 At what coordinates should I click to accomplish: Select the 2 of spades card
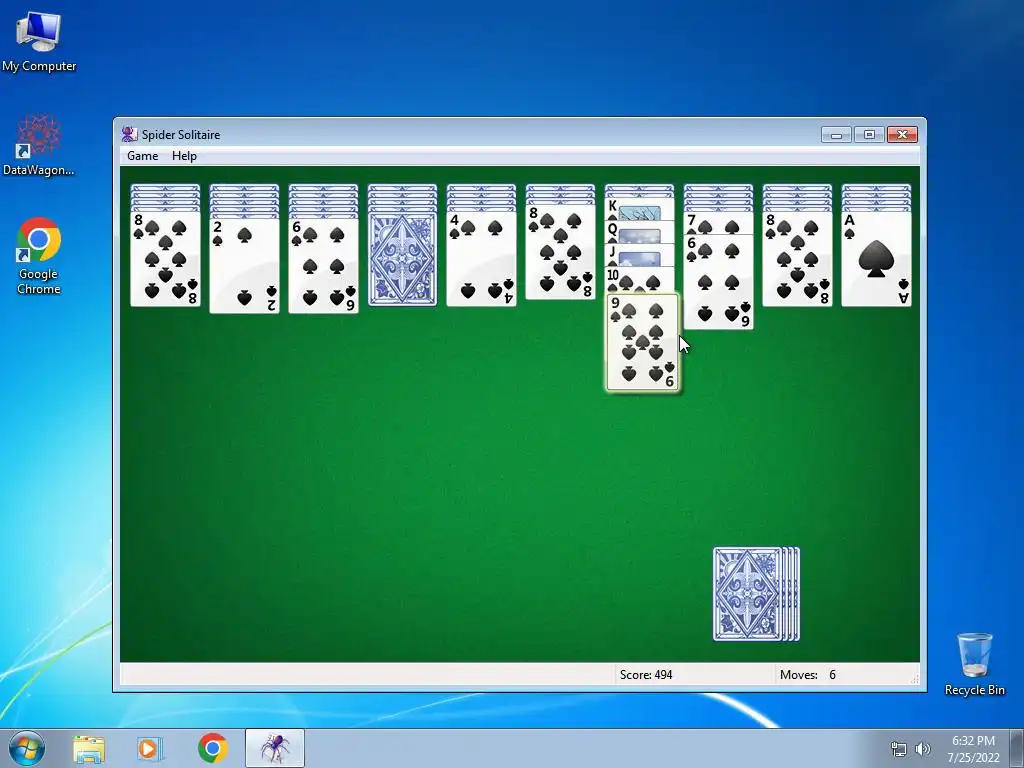click(x=244, y=266)
